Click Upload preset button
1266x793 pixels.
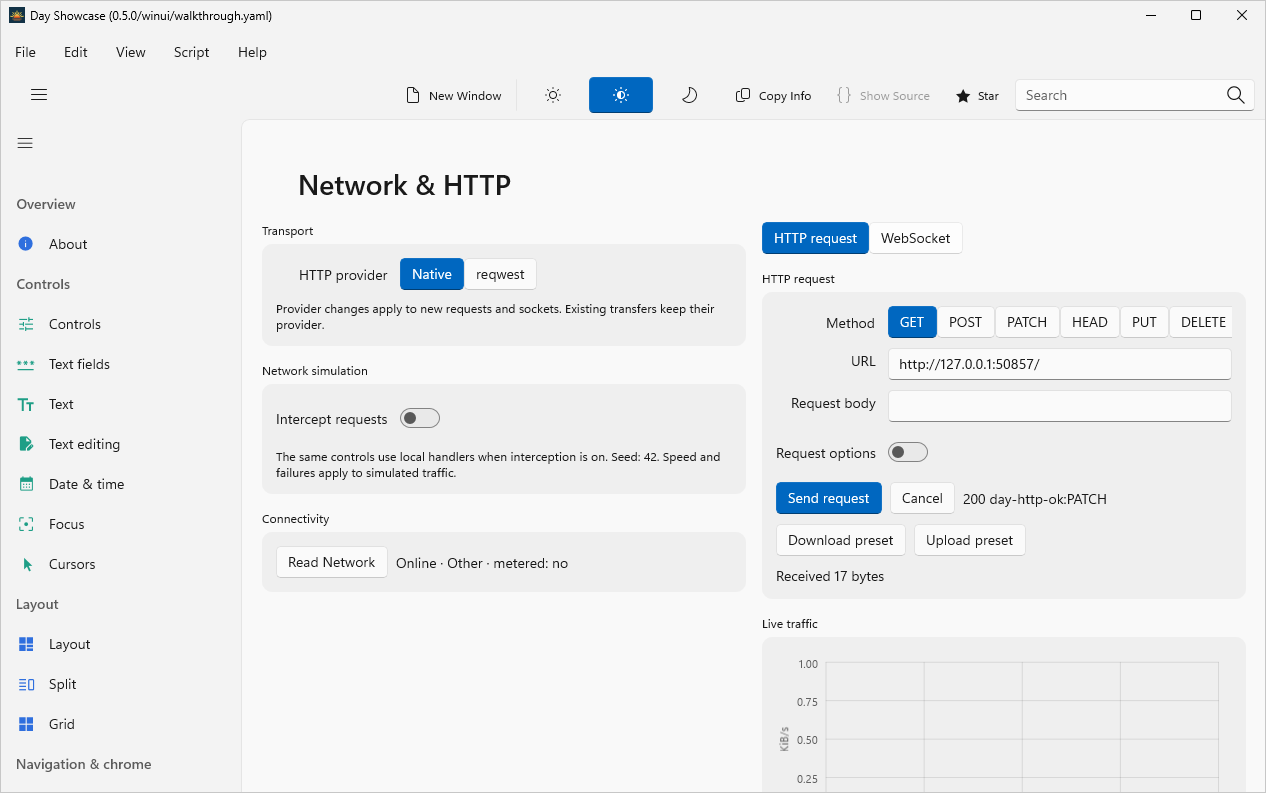pos(969,540)
